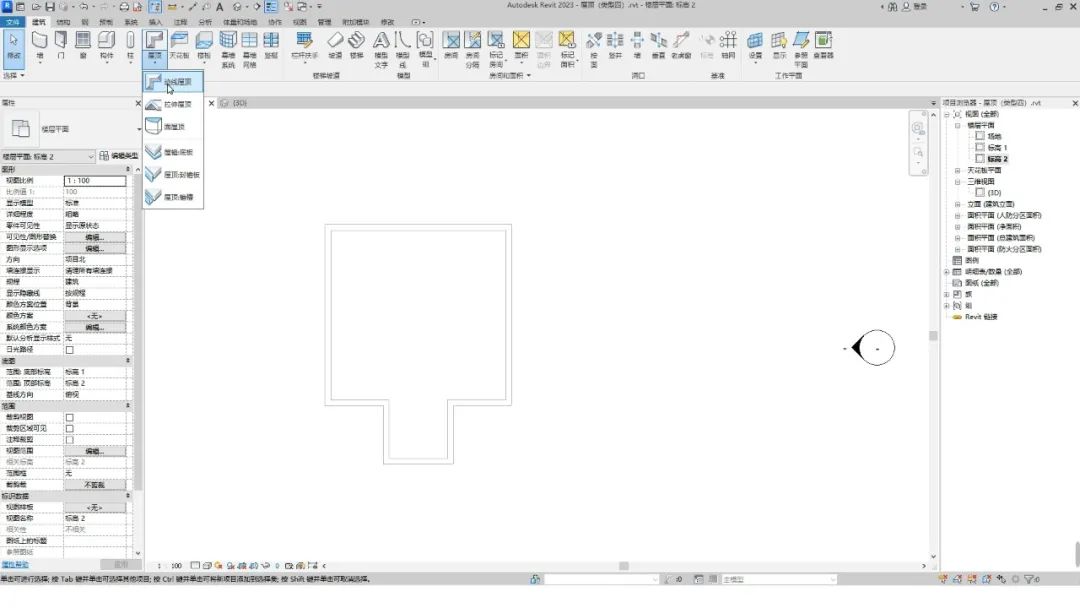Expand the ceiling plans node in browser

click(x=957, y=170)
